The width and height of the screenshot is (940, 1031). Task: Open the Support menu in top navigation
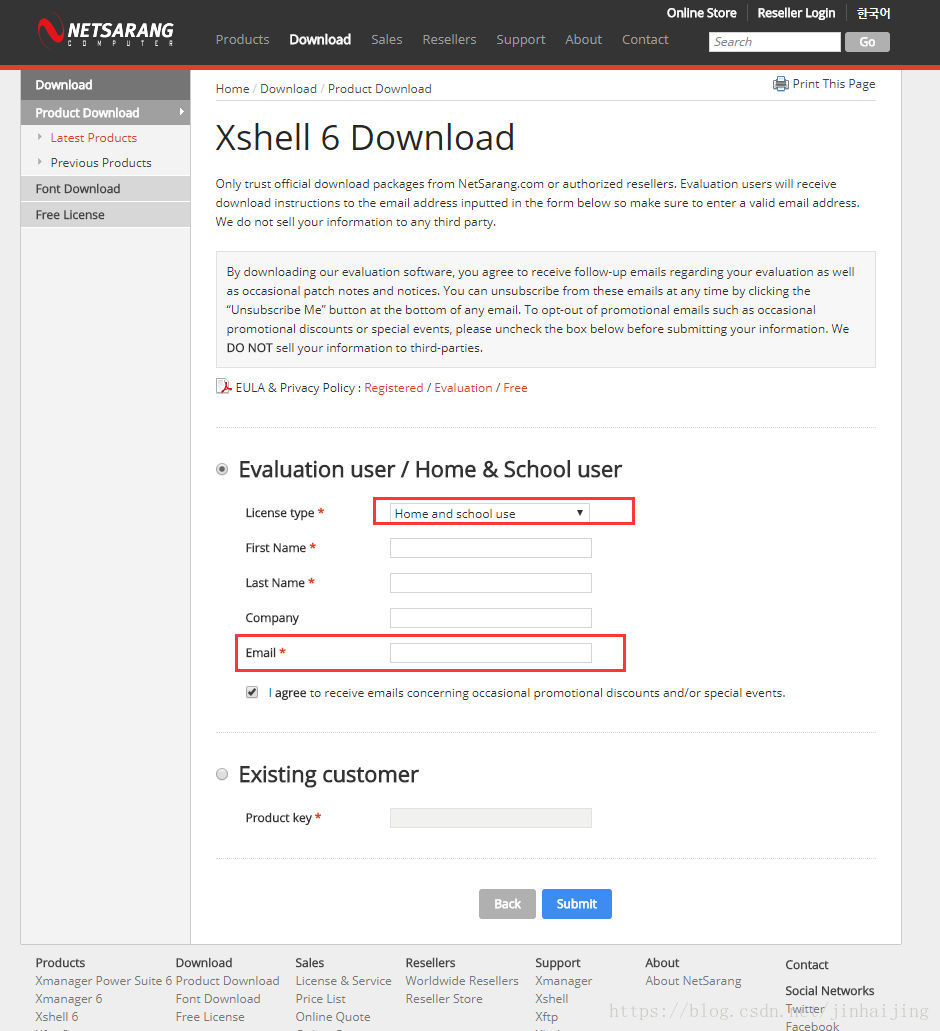click(x=521, y=39)
